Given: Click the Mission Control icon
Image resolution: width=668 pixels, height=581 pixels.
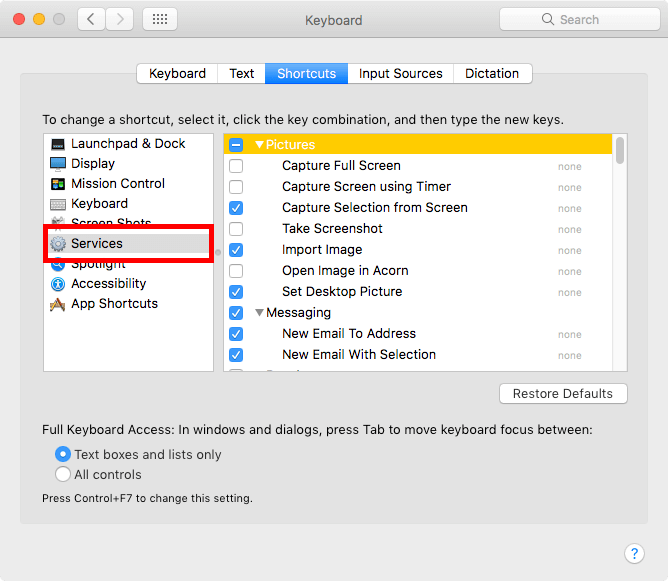Looking at the screenshot, I should [x=58, y=184].
